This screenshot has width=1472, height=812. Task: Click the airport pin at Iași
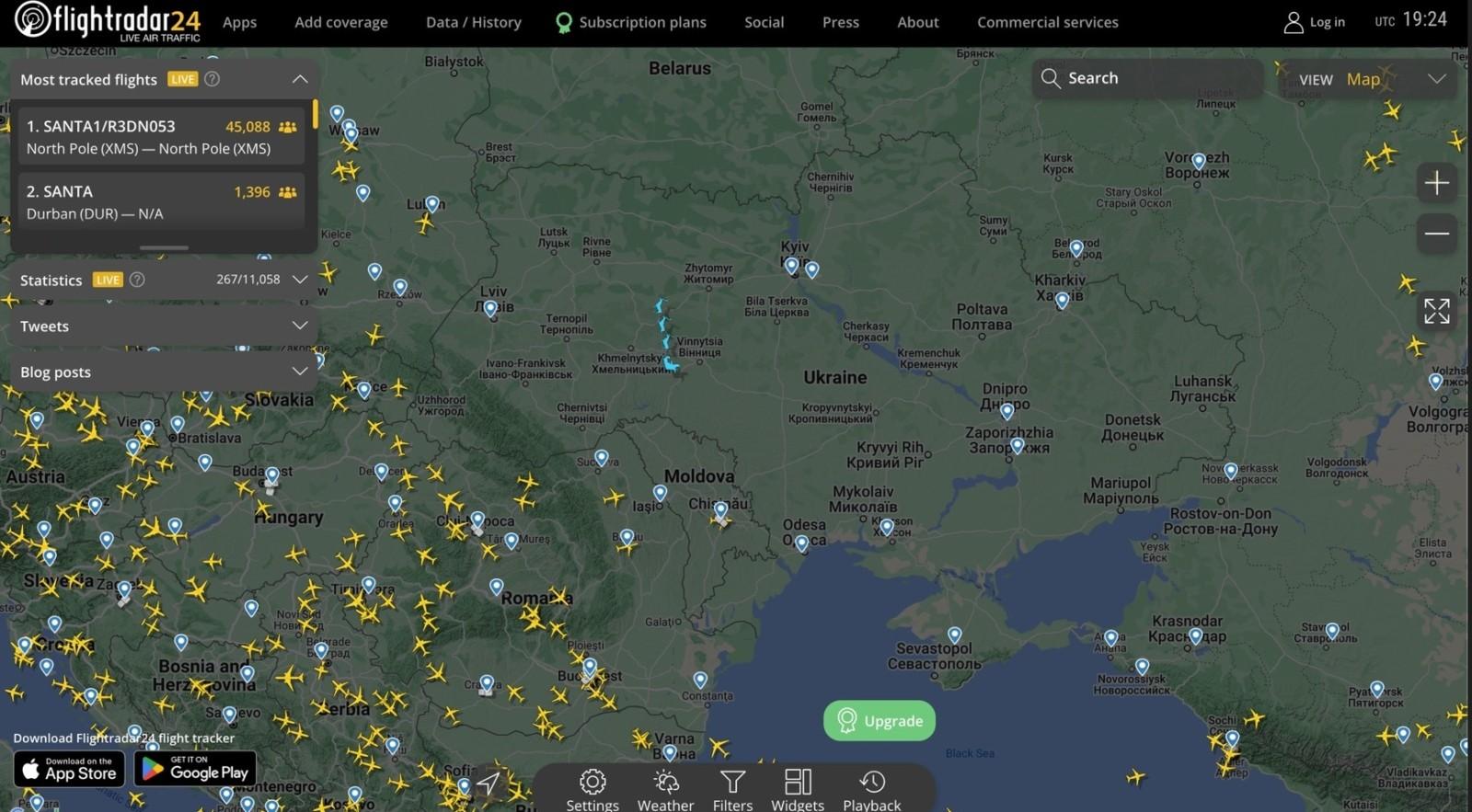click(x=660, y=493)
